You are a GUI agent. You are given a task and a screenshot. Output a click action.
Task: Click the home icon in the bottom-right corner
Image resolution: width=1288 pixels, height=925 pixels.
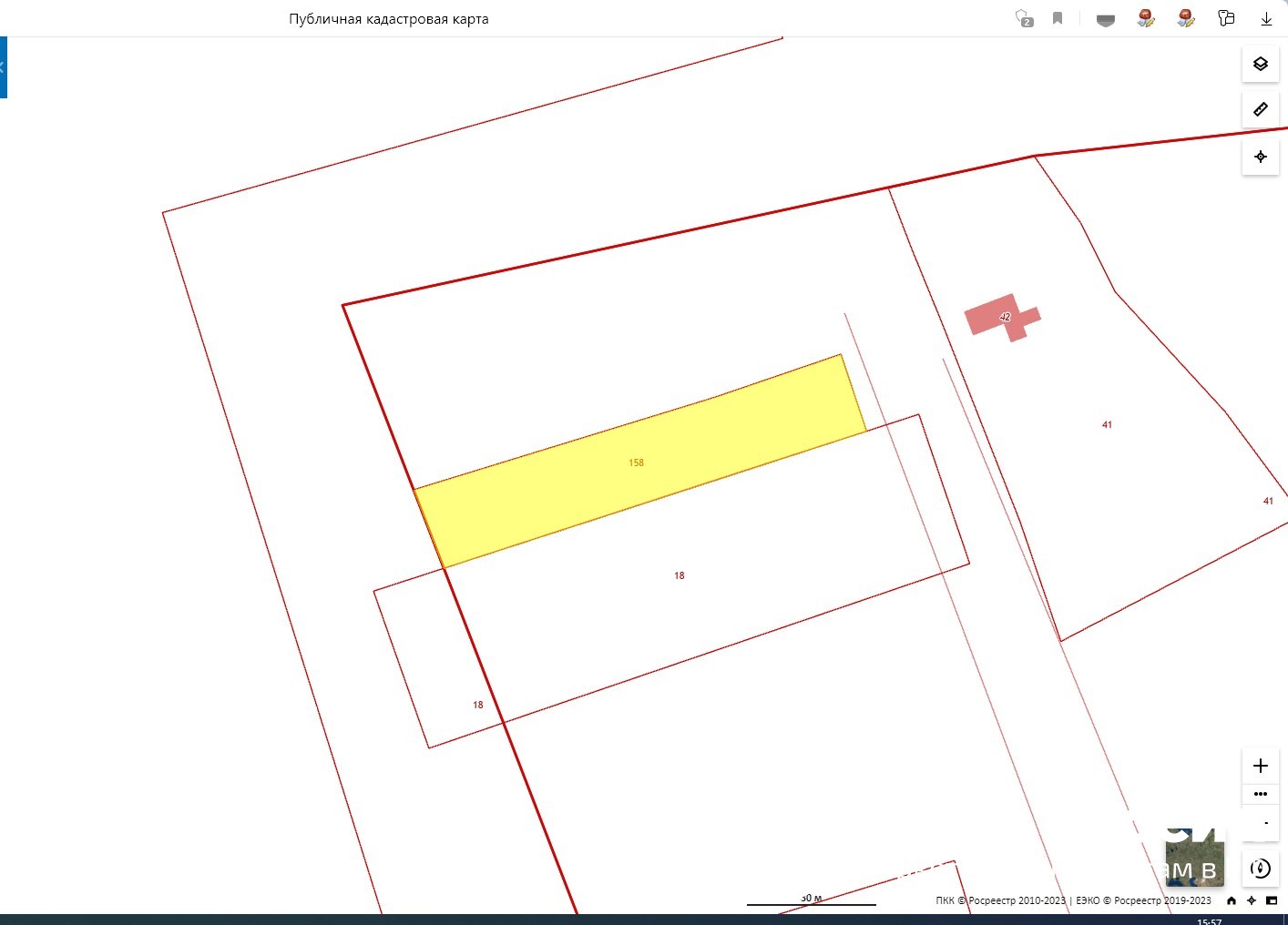point(1232,900)
